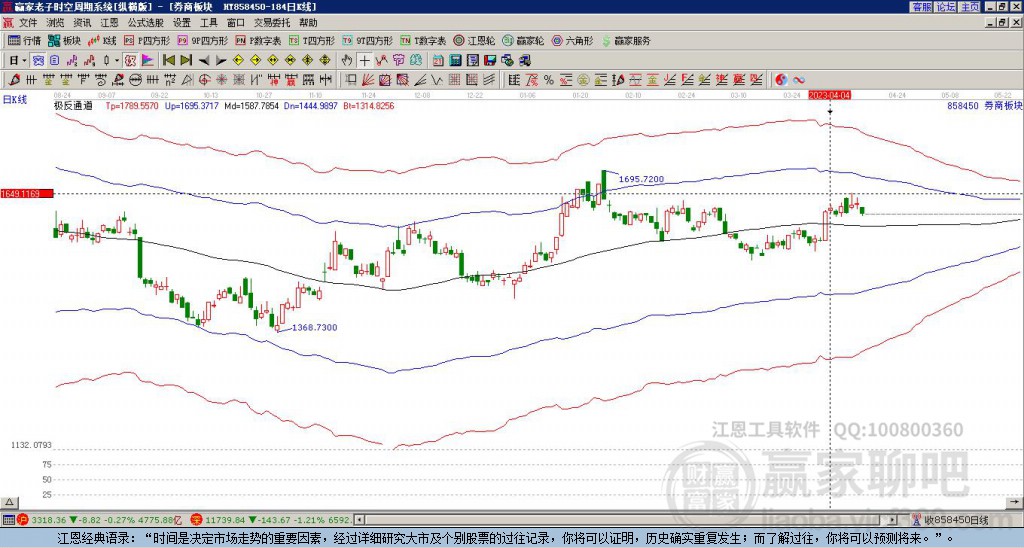Screen dimensions: 1024x548
Task: Open 赢家服务 services
Action: (x=626, y=40)
